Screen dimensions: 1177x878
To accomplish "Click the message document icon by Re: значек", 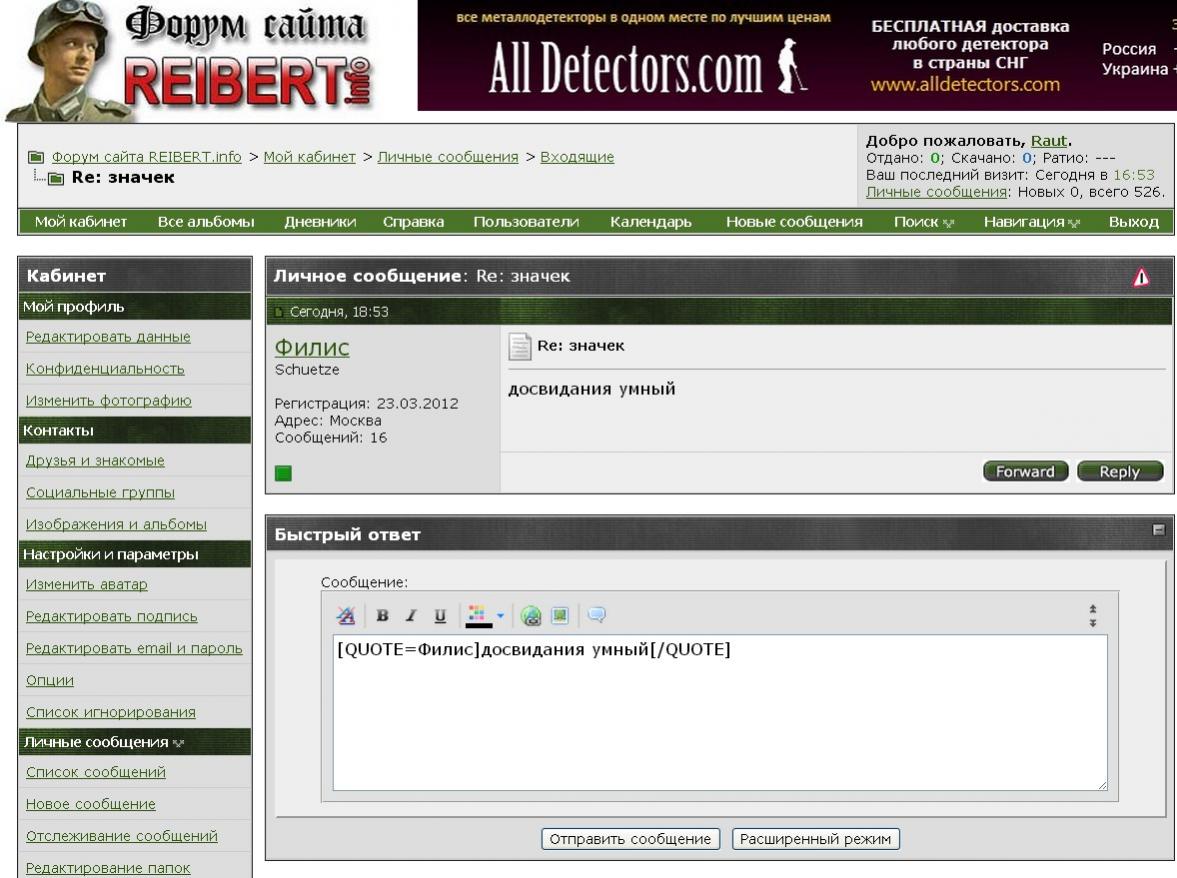I will [x=519, y=347].
